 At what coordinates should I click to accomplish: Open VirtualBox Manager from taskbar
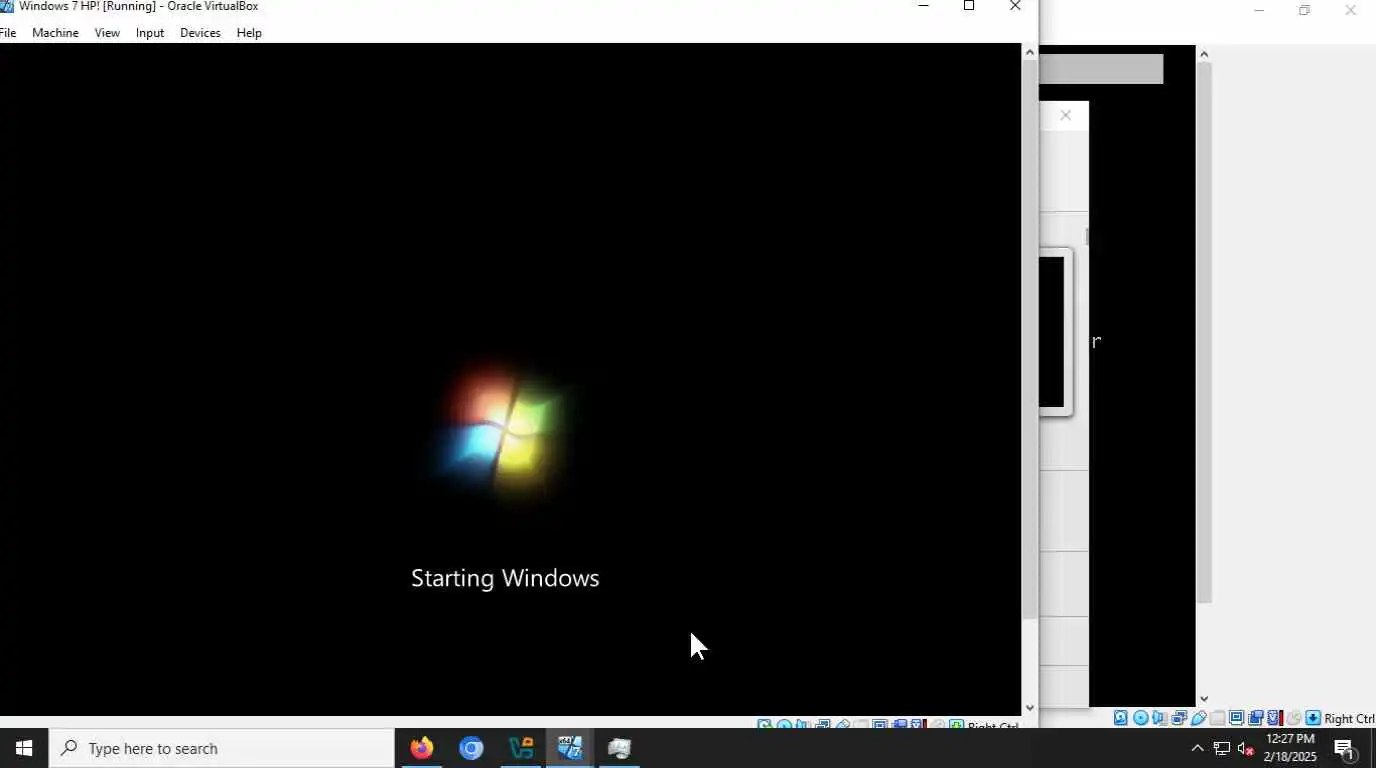(x=620, y=748)
